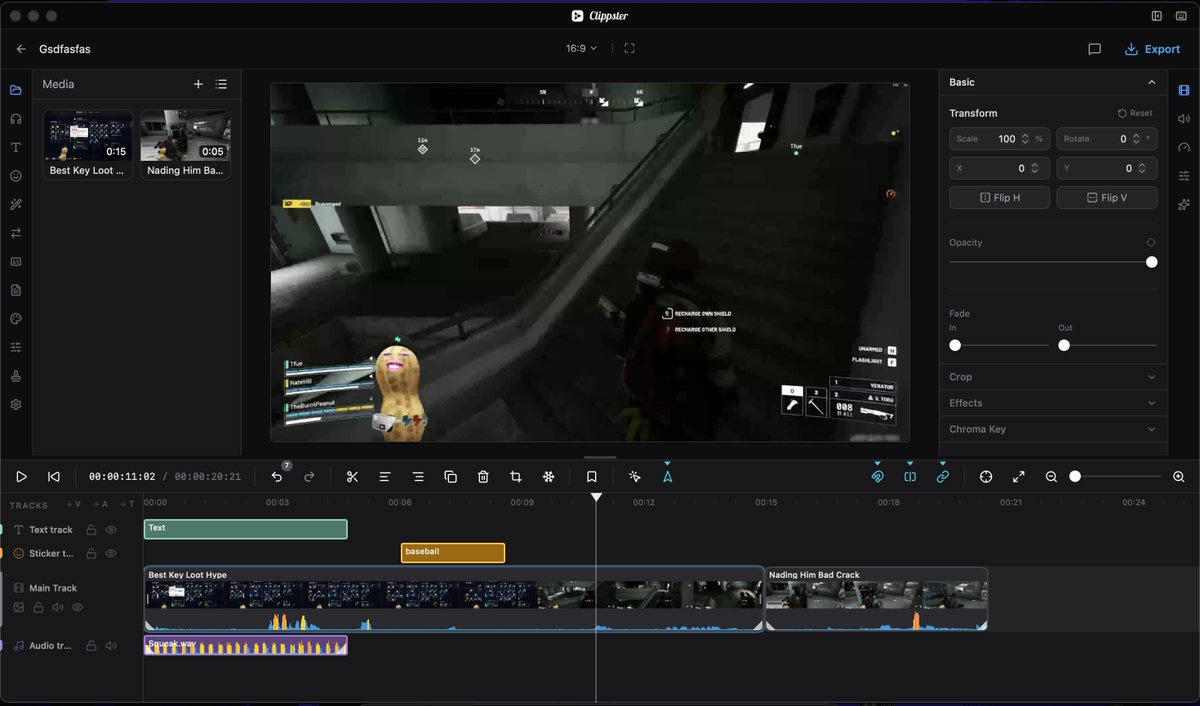Screen dimensions: 1200x706
Task: Toggle fullscreen preview icon next to 16:9
Action: point(629,48)
